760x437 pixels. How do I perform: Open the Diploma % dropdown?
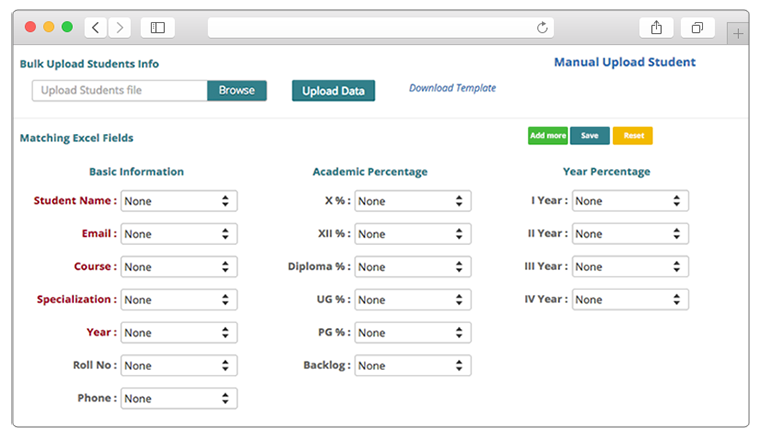(412, 267)
